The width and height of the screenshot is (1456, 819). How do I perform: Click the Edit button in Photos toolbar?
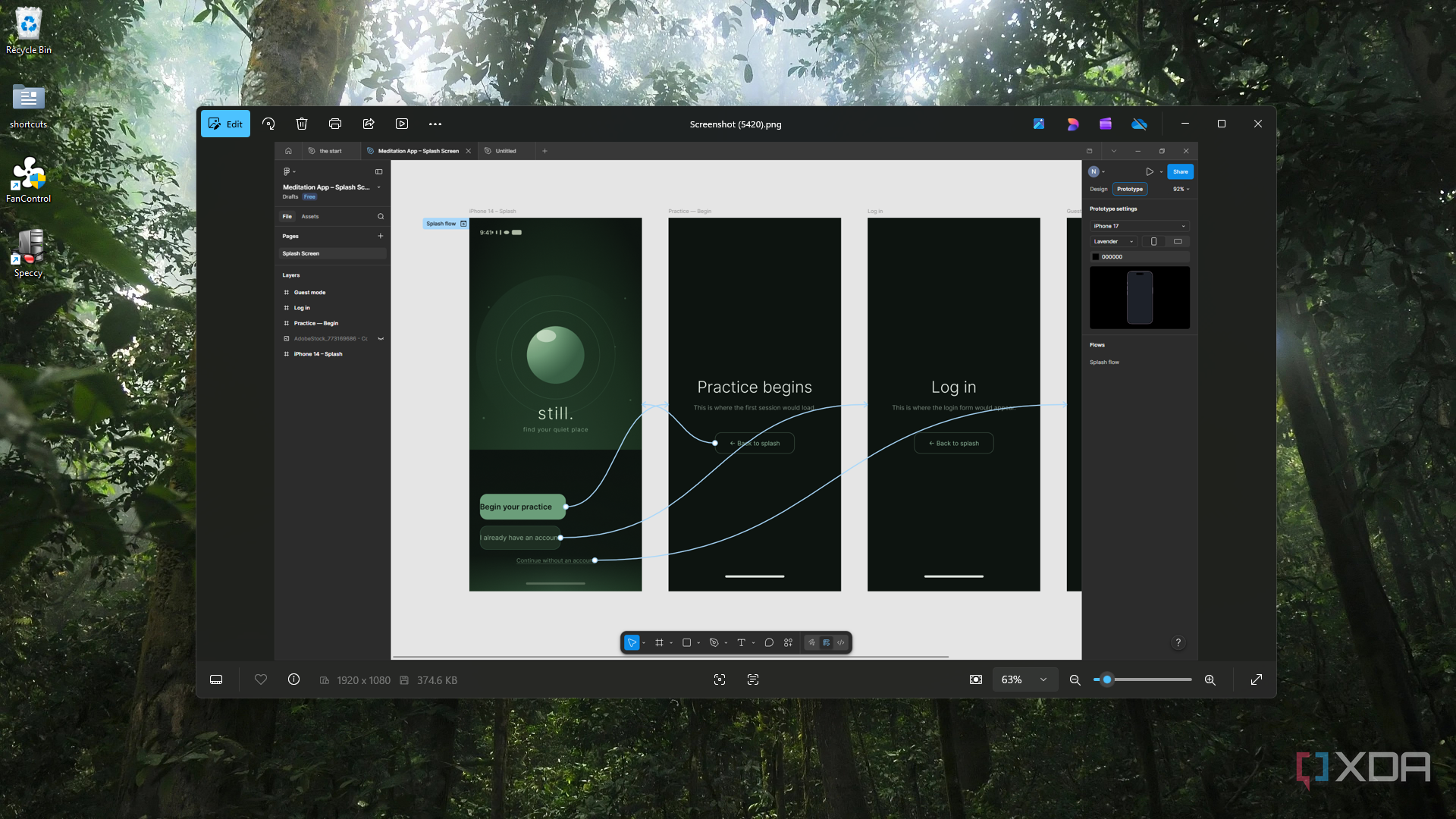(225, 124)
